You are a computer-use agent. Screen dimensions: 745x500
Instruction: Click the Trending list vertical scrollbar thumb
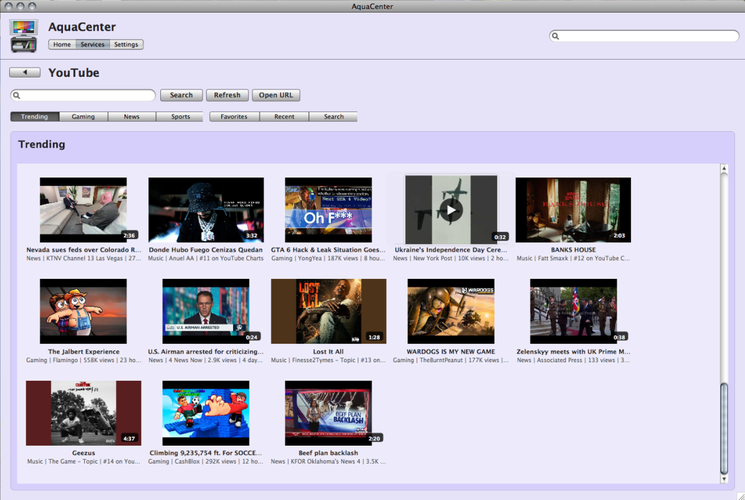tap(724, 428)
